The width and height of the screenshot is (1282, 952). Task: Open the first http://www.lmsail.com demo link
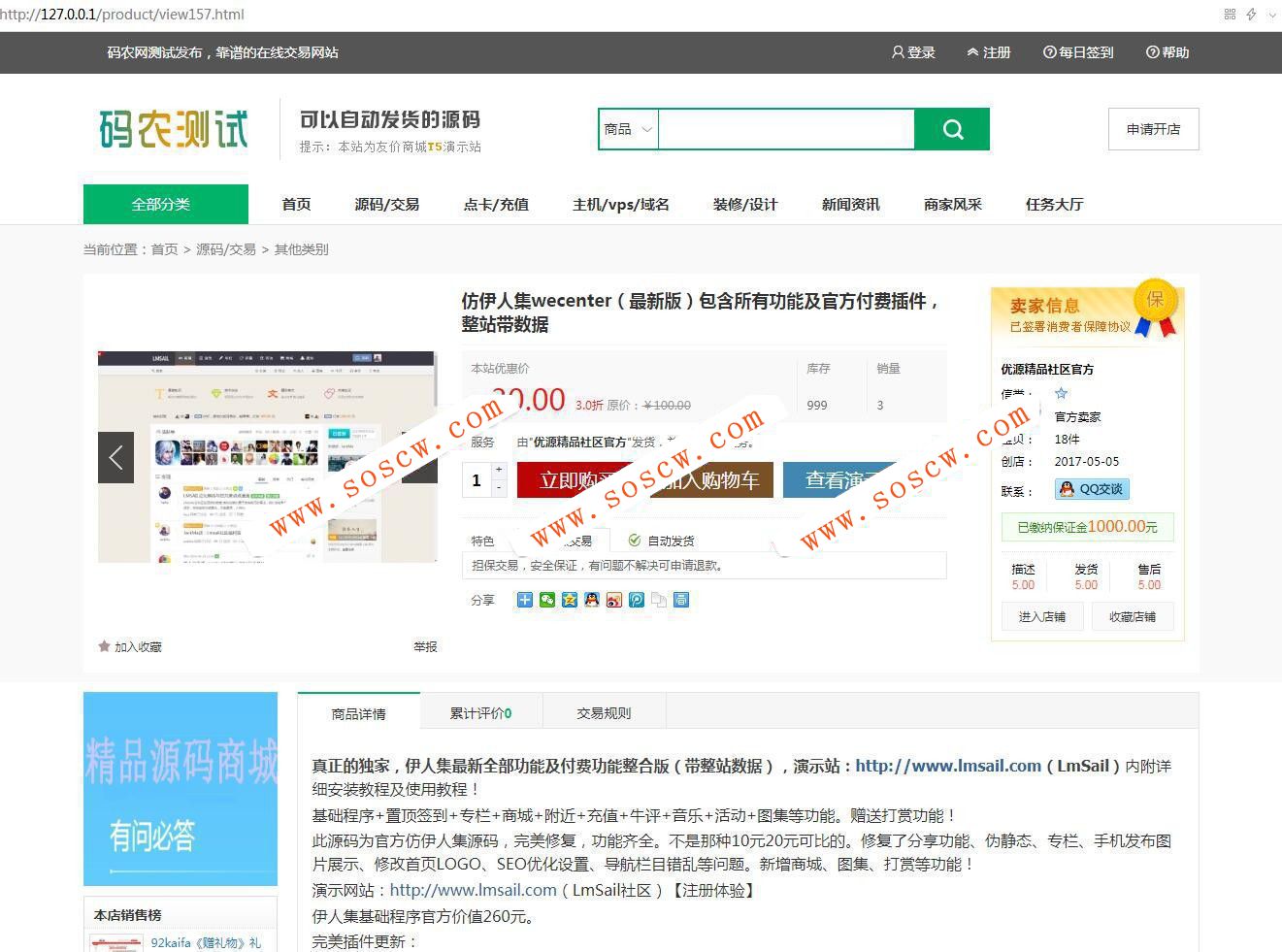pos(948,766)
